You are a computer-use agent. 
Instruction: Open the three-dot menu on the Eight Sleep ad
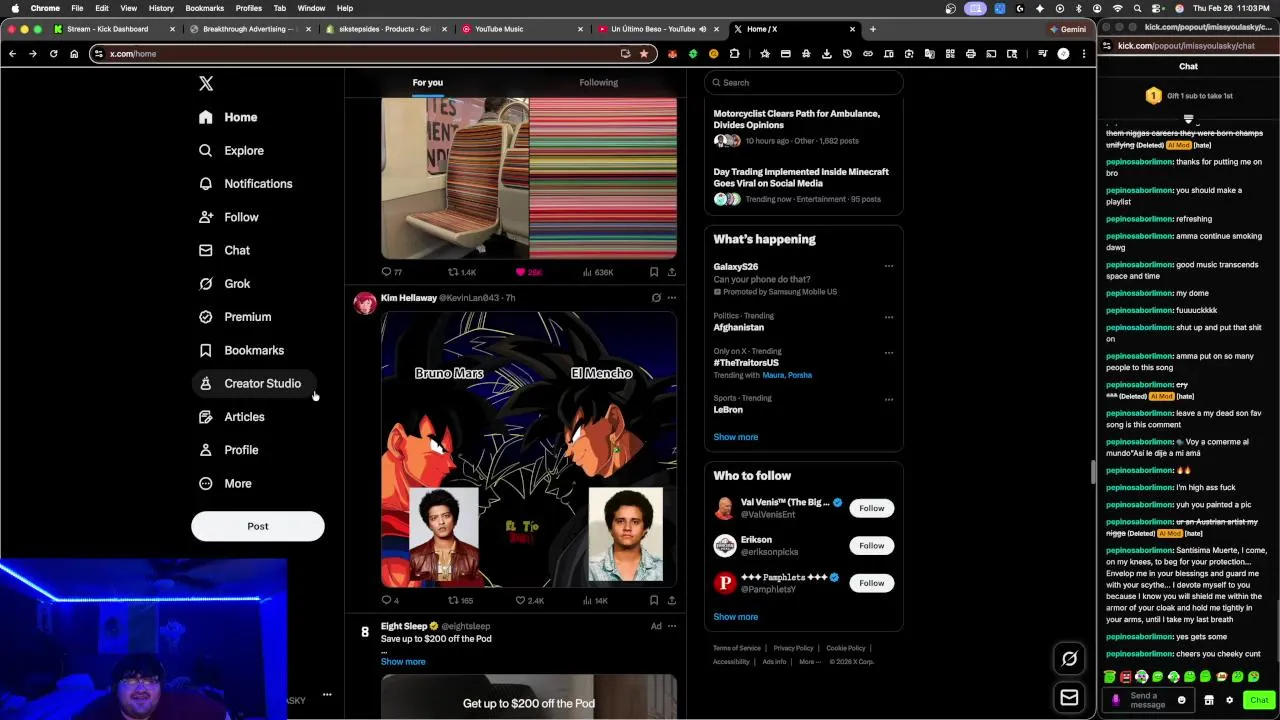point(672,626)
